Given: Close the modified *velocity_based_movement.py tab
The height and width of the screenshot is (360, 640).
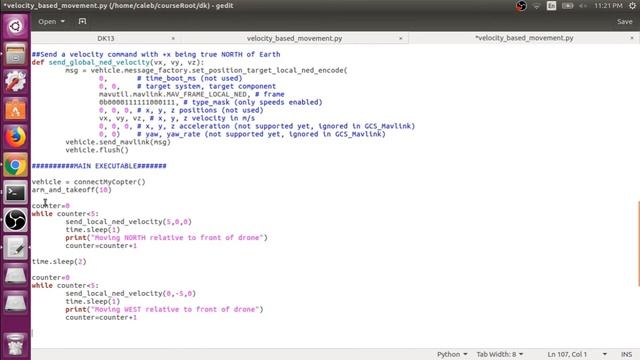Looking at the screenshot, I should 631,38.
